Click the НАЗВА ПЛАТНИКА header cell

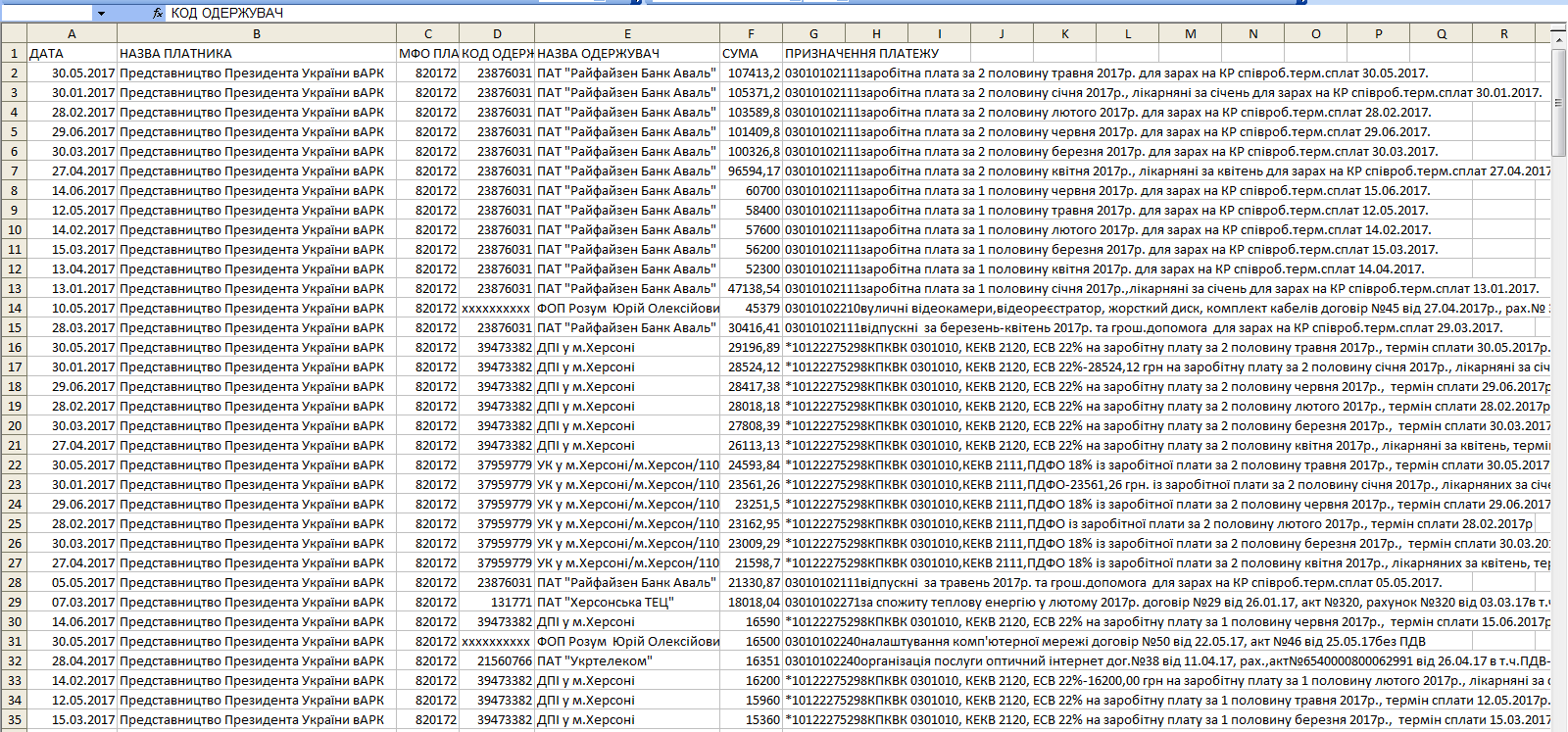pyautogui.click(x=257, y=53)
